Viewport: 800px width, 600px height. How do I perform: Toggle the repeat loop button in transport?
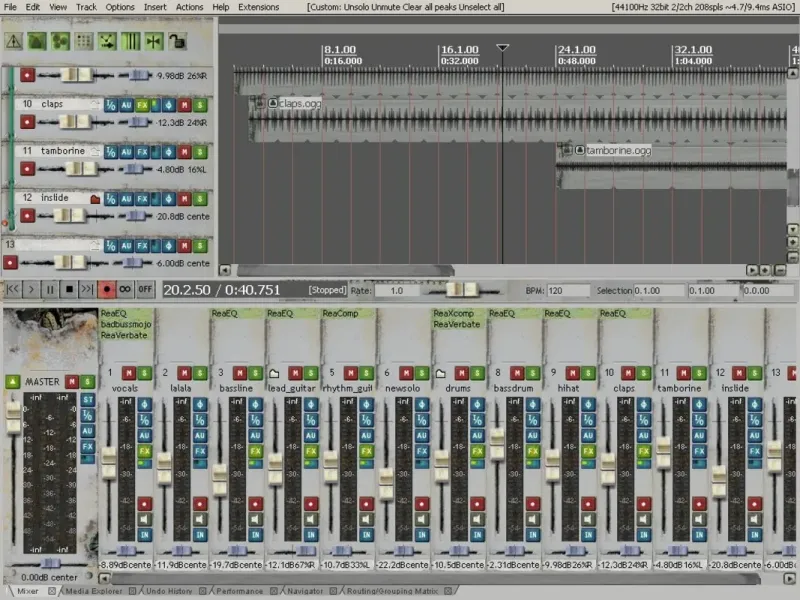pyautogui.click(x=125, y=289)
